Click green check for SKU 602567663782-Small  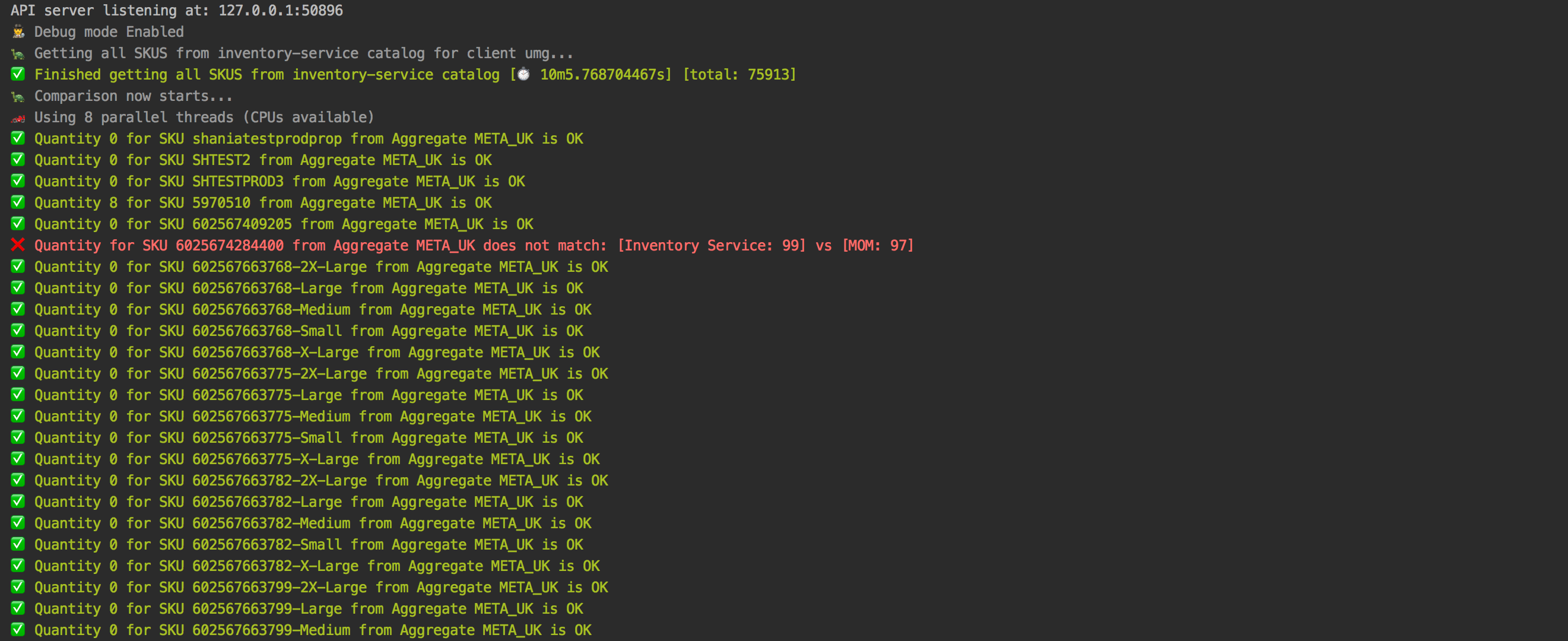tap(18, 544)
